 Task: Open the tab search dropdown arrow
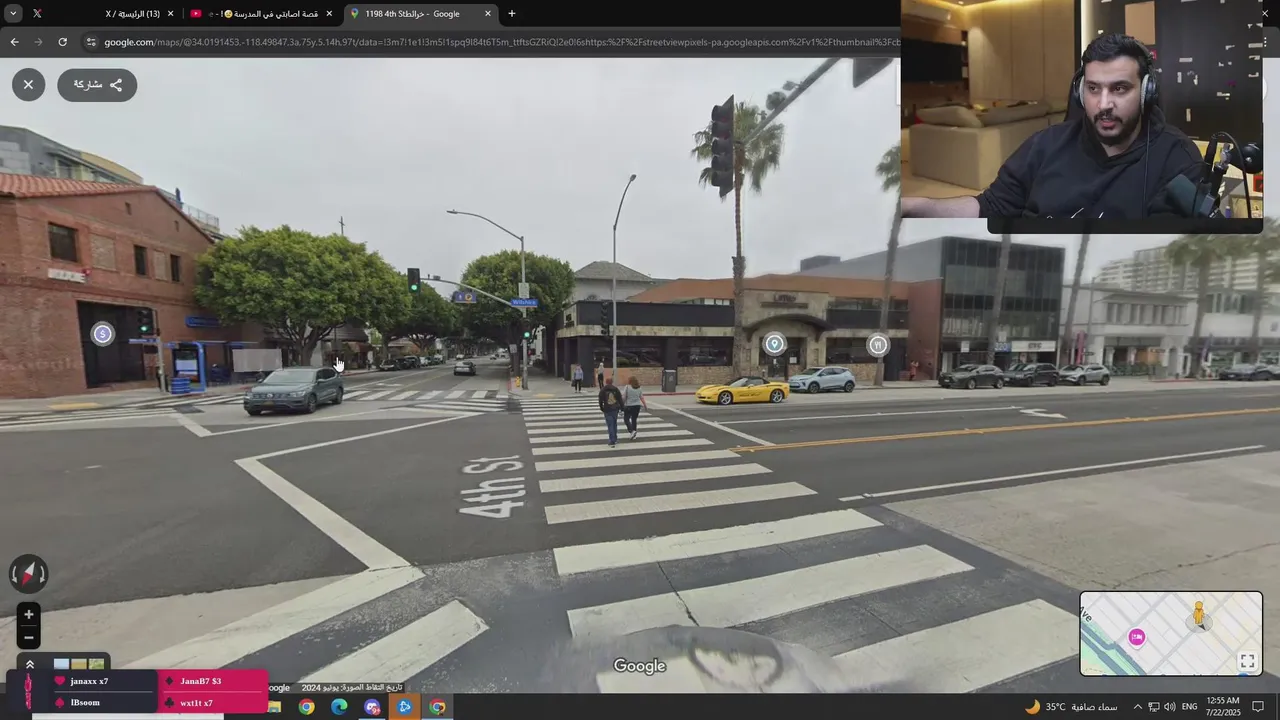pos(13,14)
